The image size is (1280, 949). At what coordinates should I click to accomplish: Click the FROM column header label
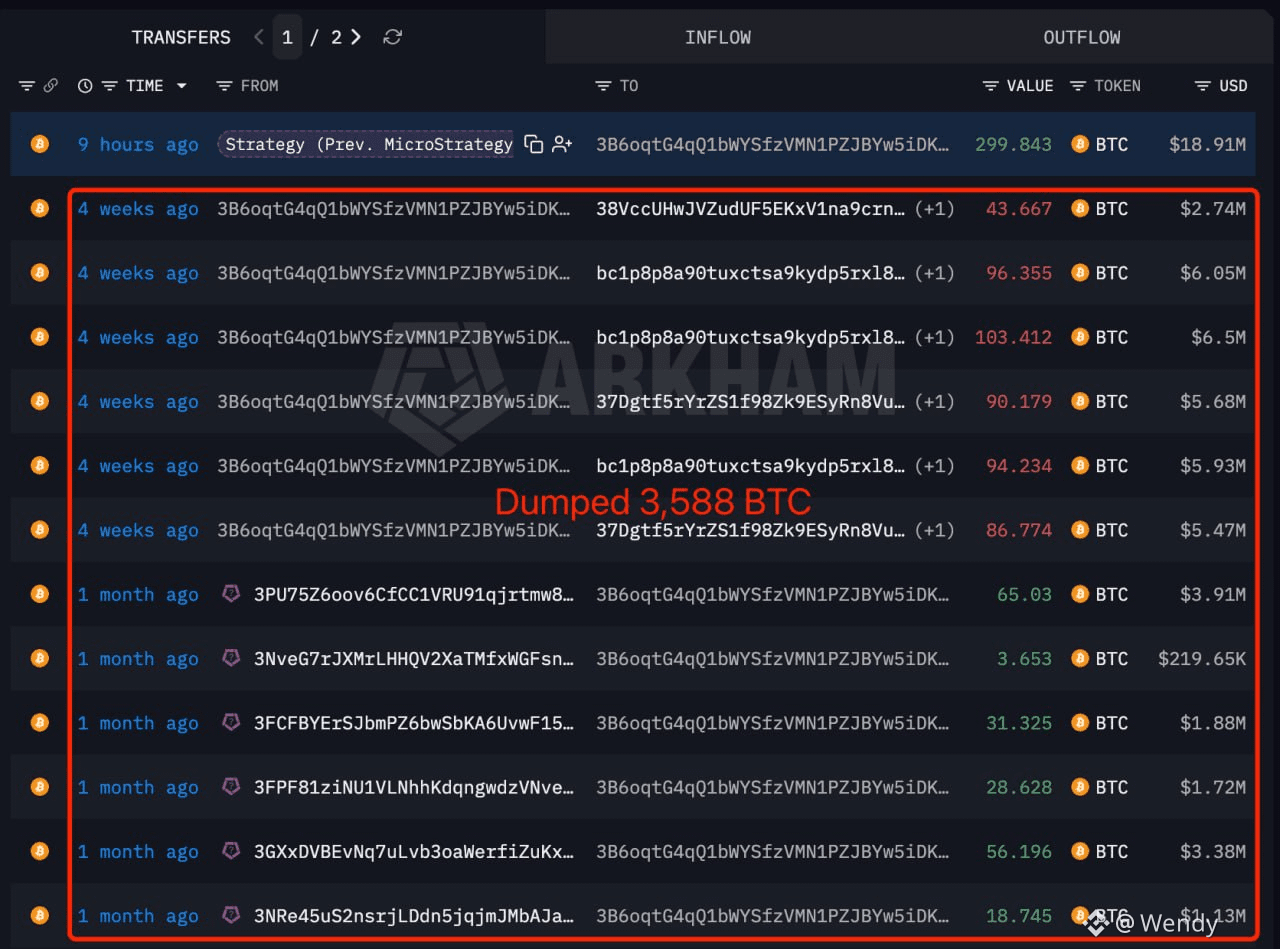click(x=260, y=86)
